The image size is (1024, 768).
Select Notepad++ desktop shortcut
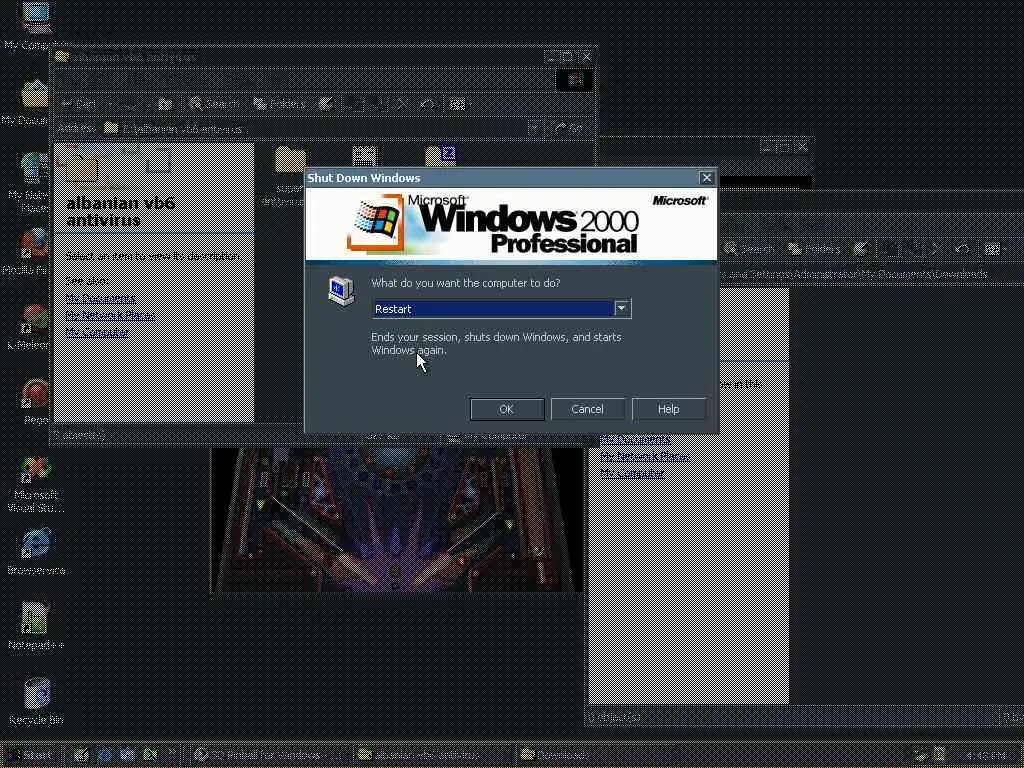(x=36, y=627)
